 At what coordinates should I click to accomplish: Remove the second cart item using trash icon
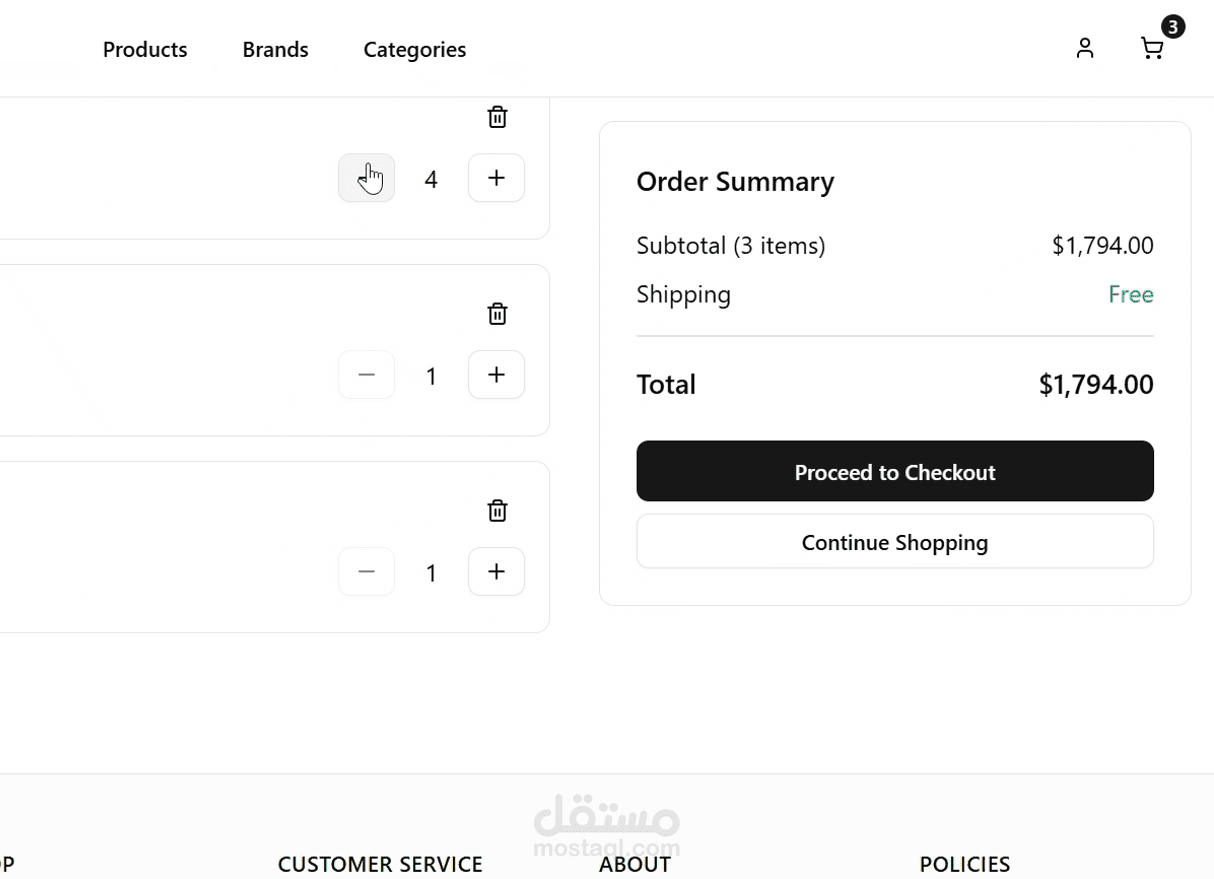(x=497, y=314)
